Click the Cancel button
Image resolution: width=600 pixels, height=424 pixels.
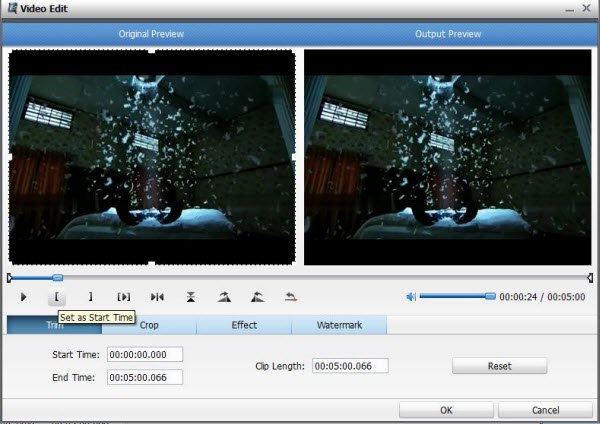(x=546, y=410)
